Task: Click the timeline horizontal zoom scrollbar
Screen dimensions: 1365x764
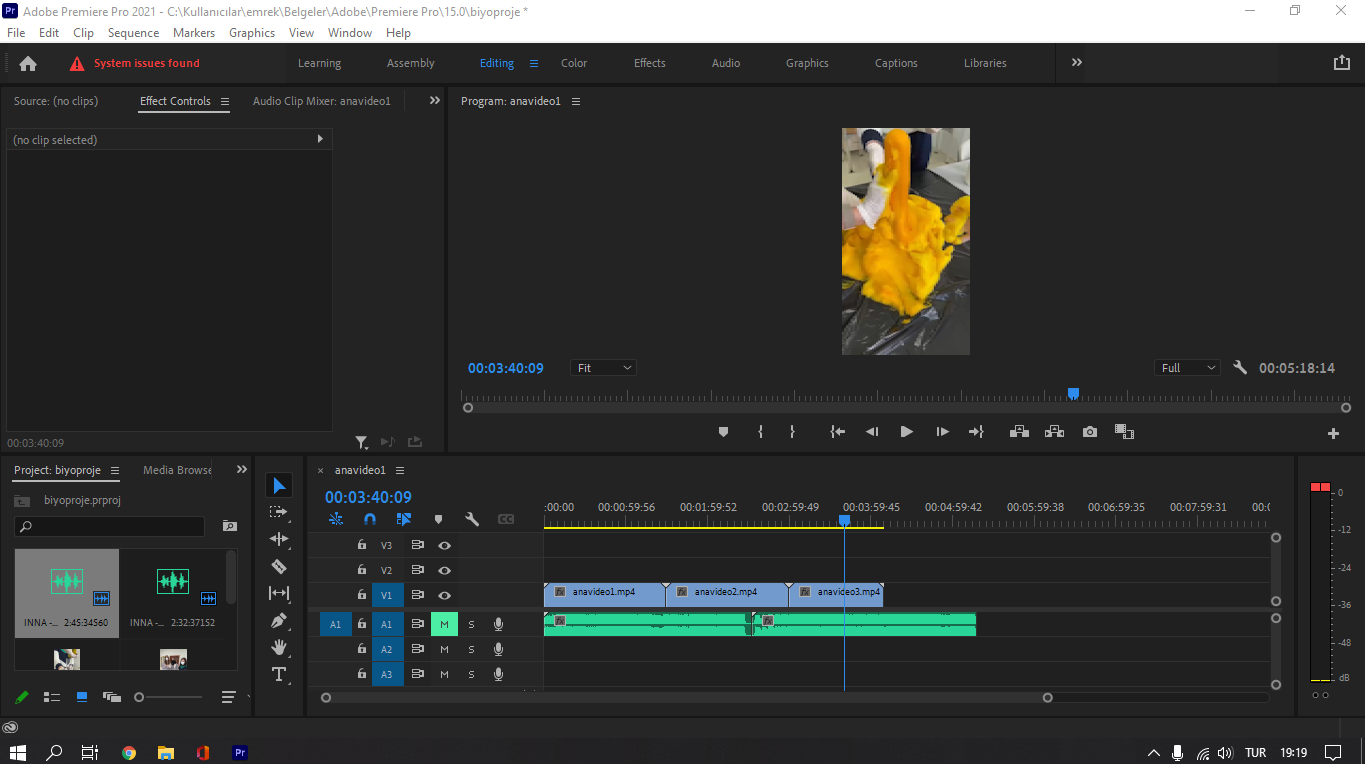Action: click(x=687, y=698)
